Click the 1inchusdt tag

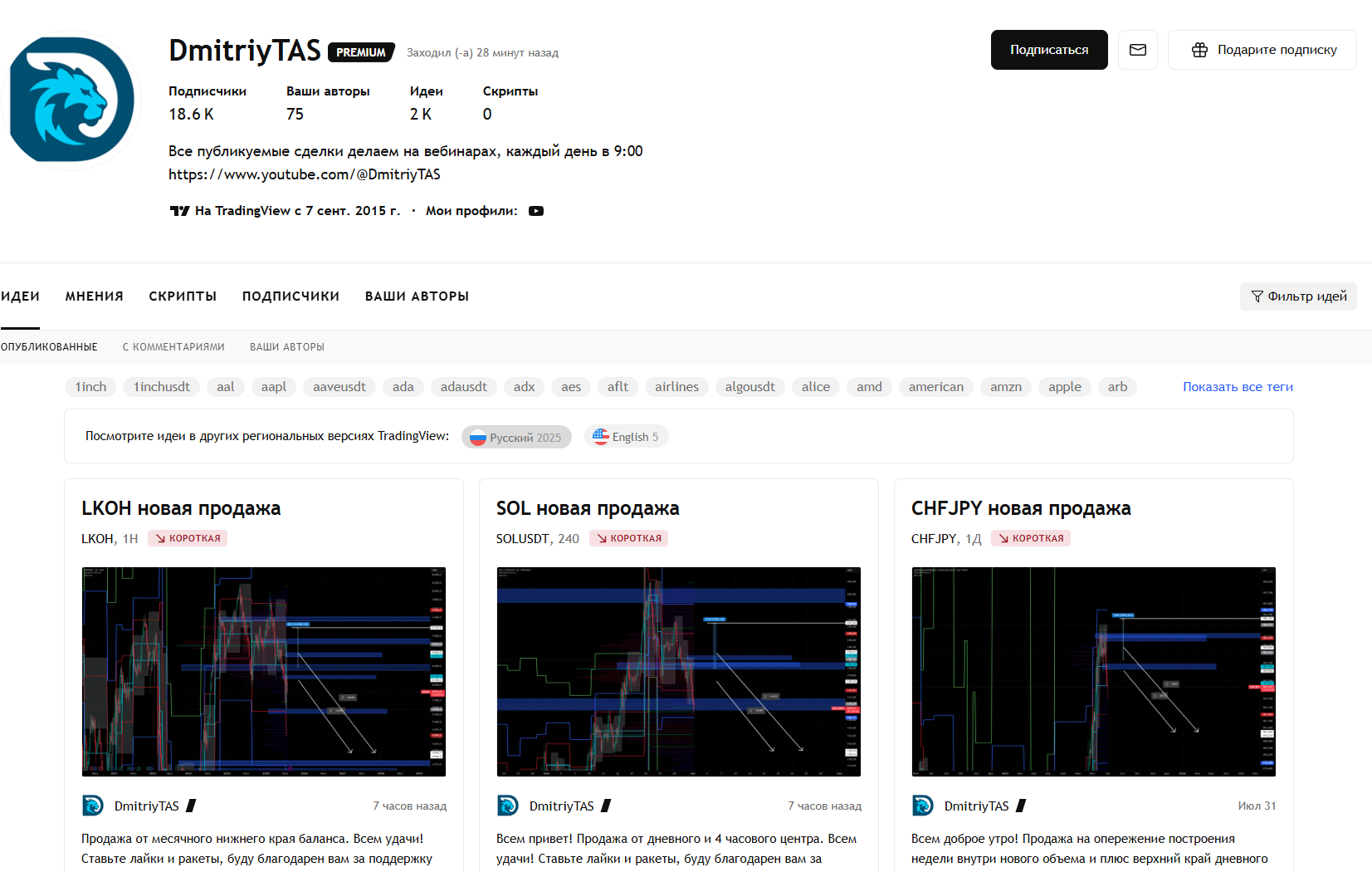pyautogui.click(x=162, y=387)
